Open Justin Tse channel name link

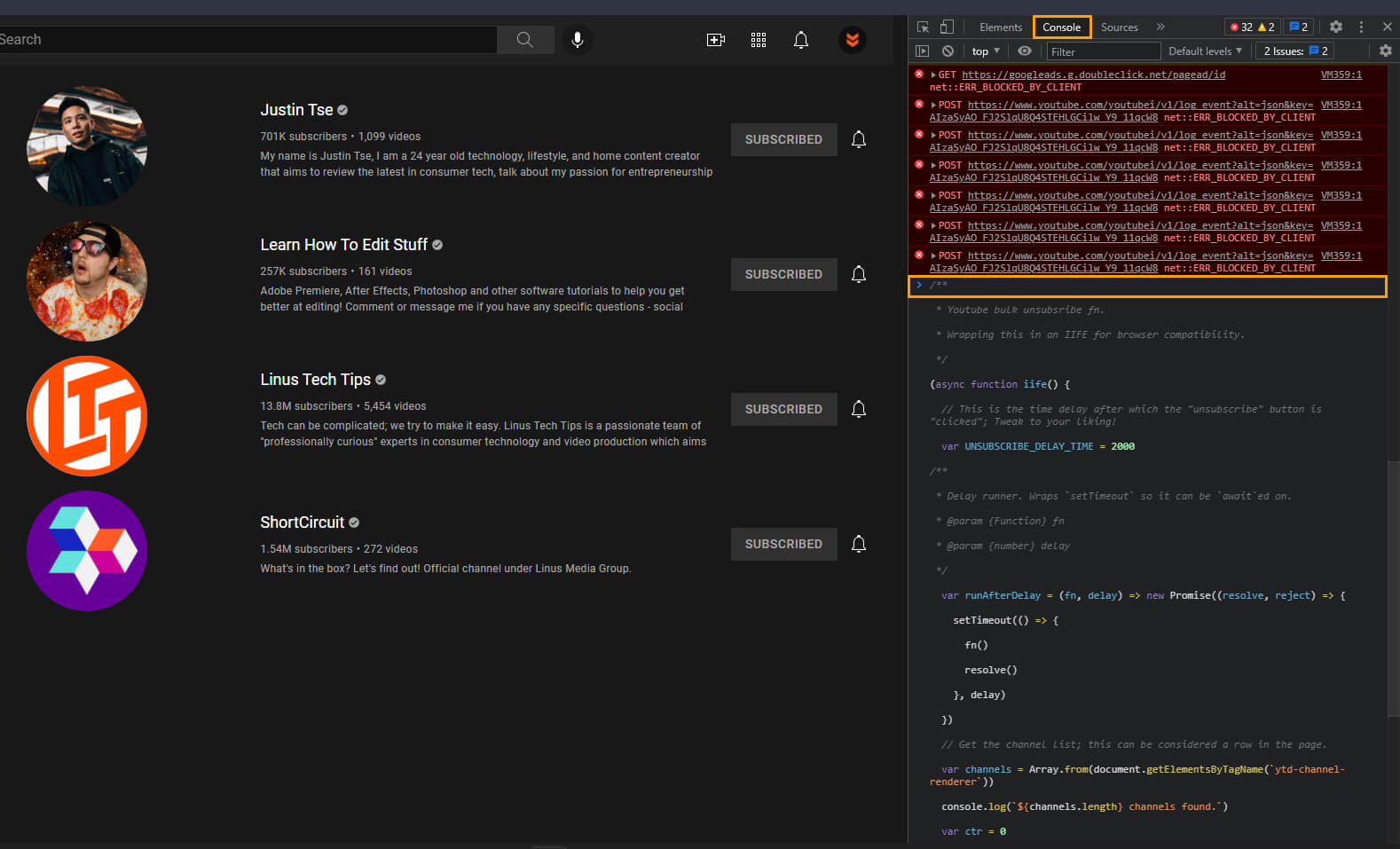tap(296, 110)
